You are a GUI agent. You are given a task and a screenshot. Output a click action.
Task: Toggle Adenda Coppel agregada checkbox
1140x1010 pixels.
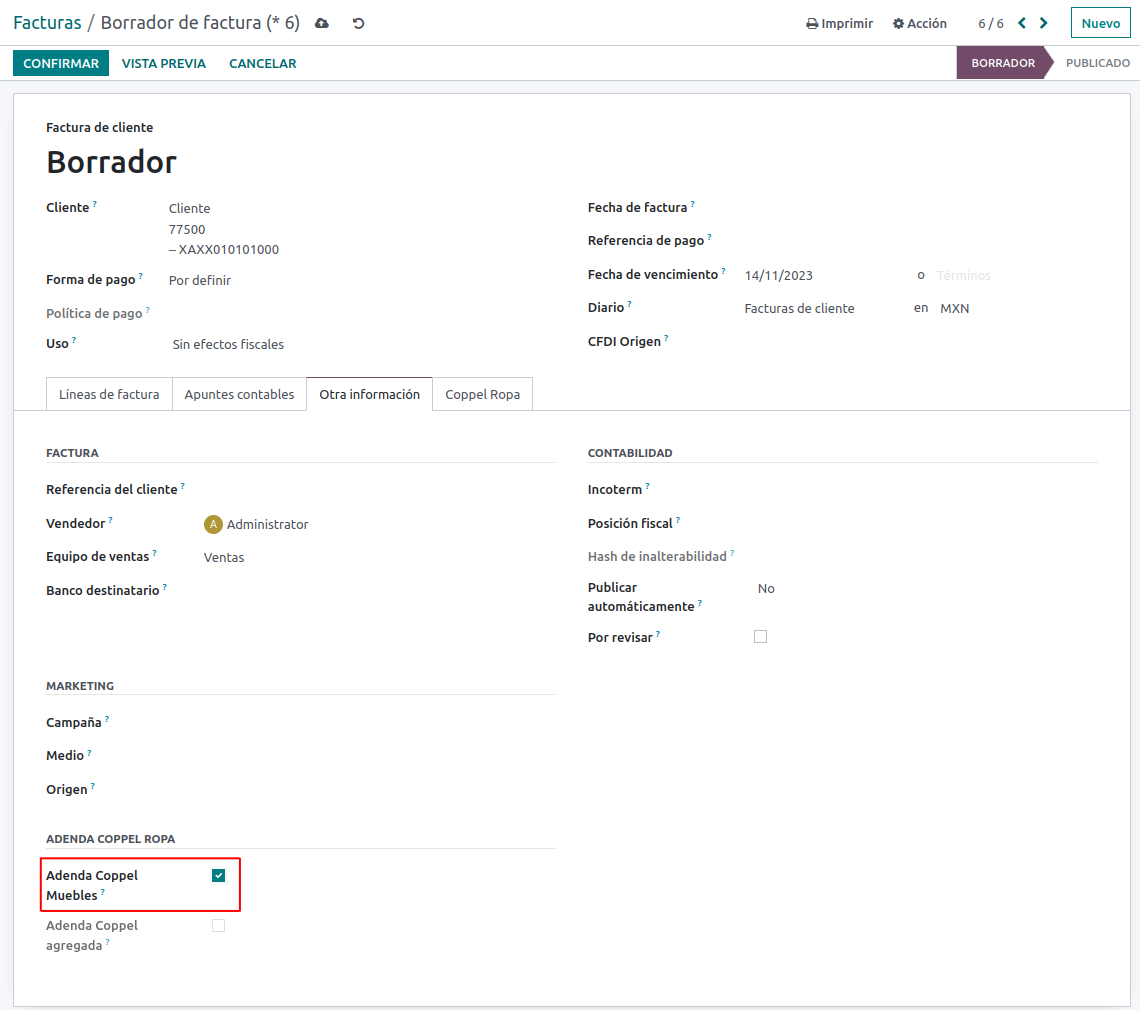[x=219, y=926]
